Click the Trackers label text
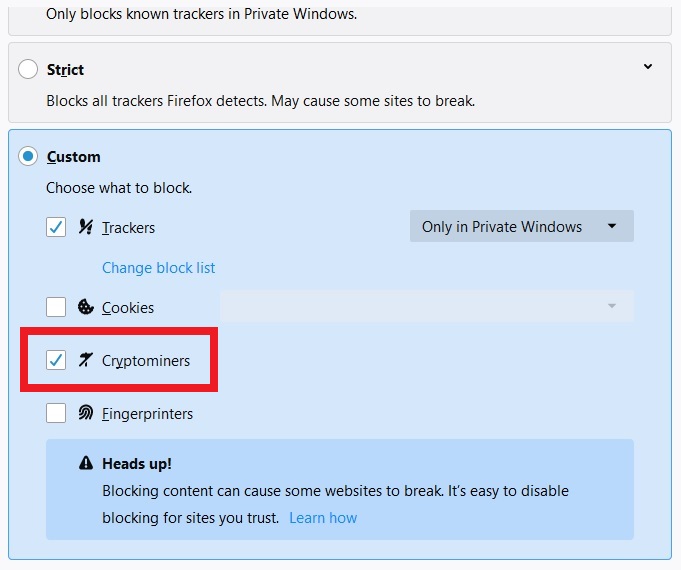The height and width of the screenshot is (570, 681). 128,228
